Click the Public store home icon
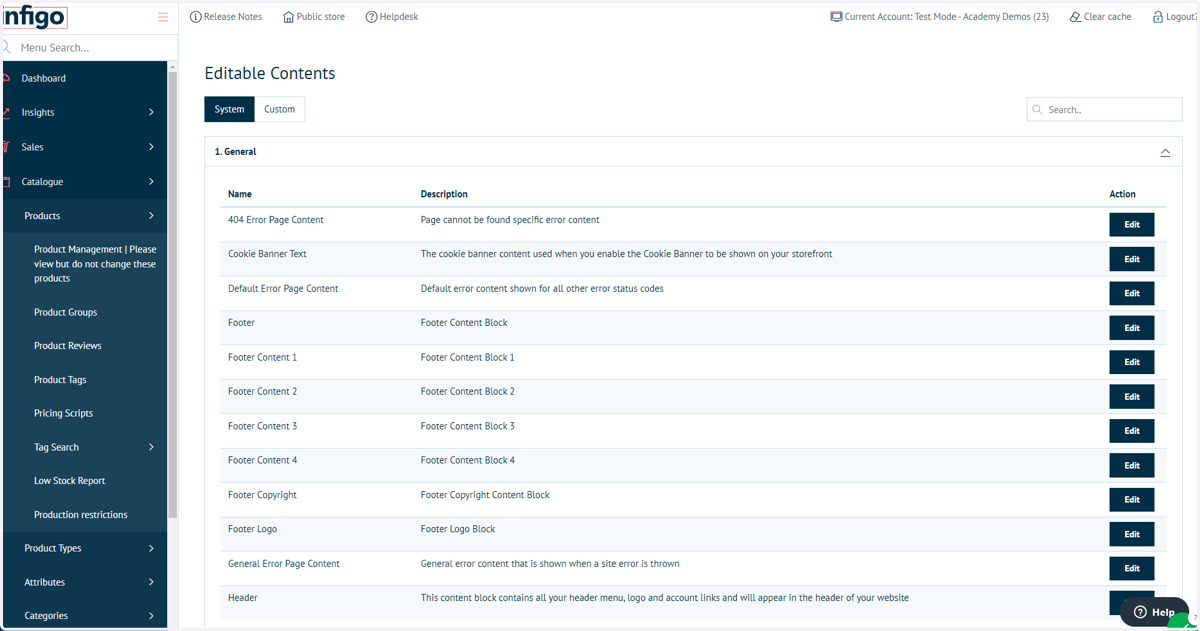The image size is (1200, 631). [289, 17]
